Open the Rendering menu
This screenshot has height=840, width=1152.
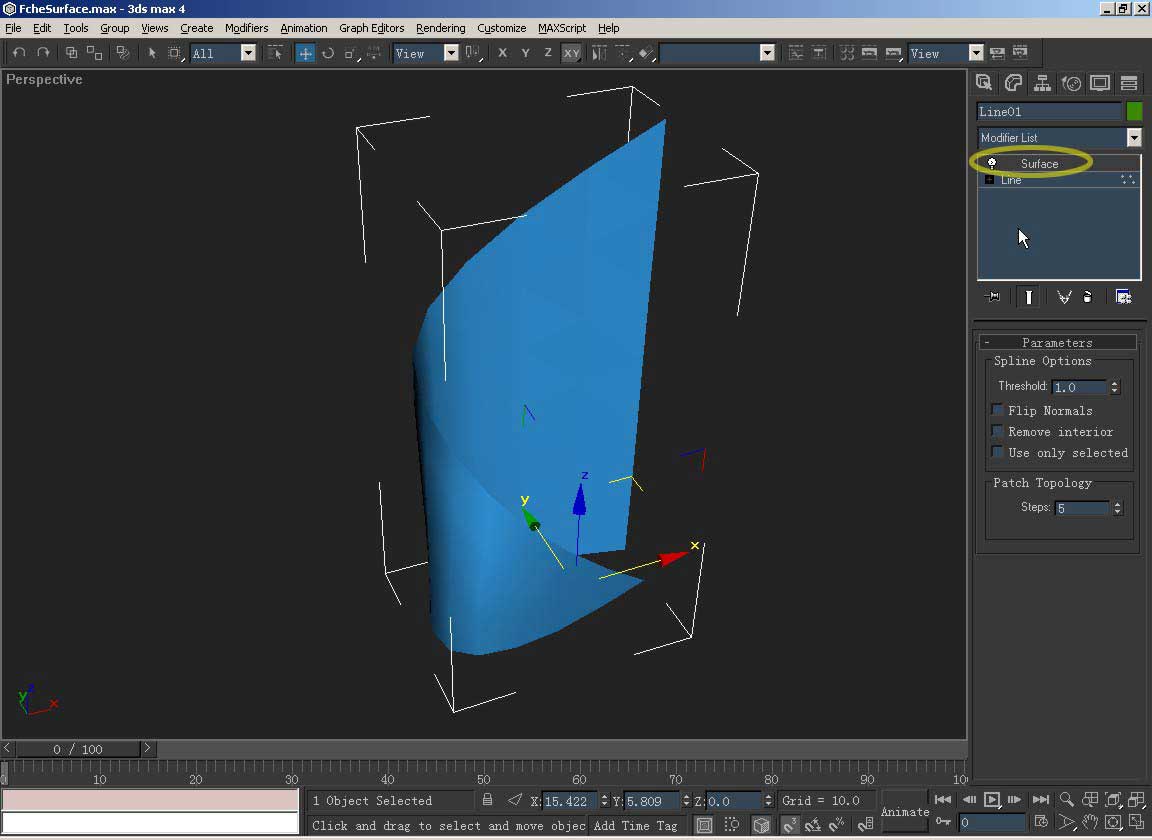[x=440, y=28]
